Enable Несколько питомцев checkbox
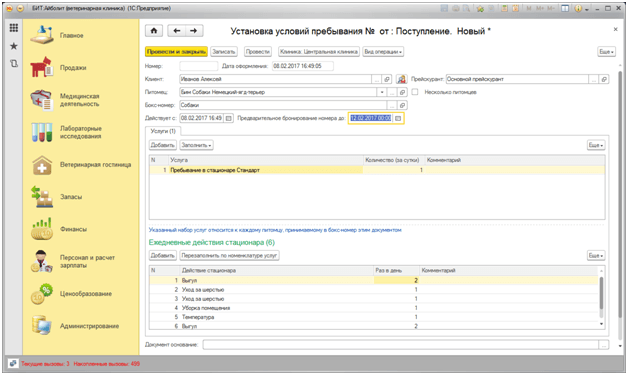This screenshot has width=628, height=375. (415, 92)
